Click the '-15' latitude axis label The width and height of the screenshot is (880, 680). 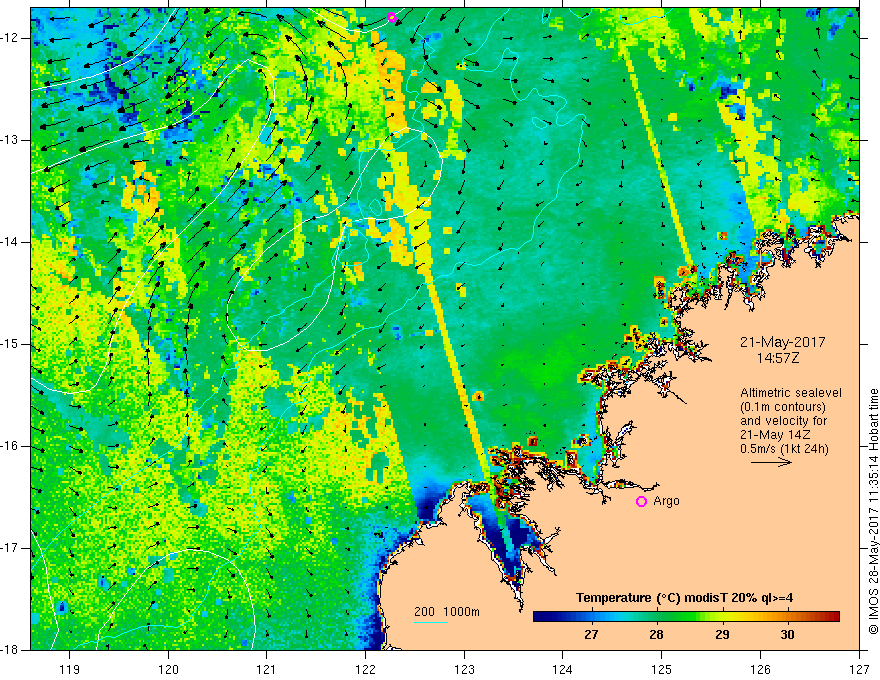click(x=11, y=344)
